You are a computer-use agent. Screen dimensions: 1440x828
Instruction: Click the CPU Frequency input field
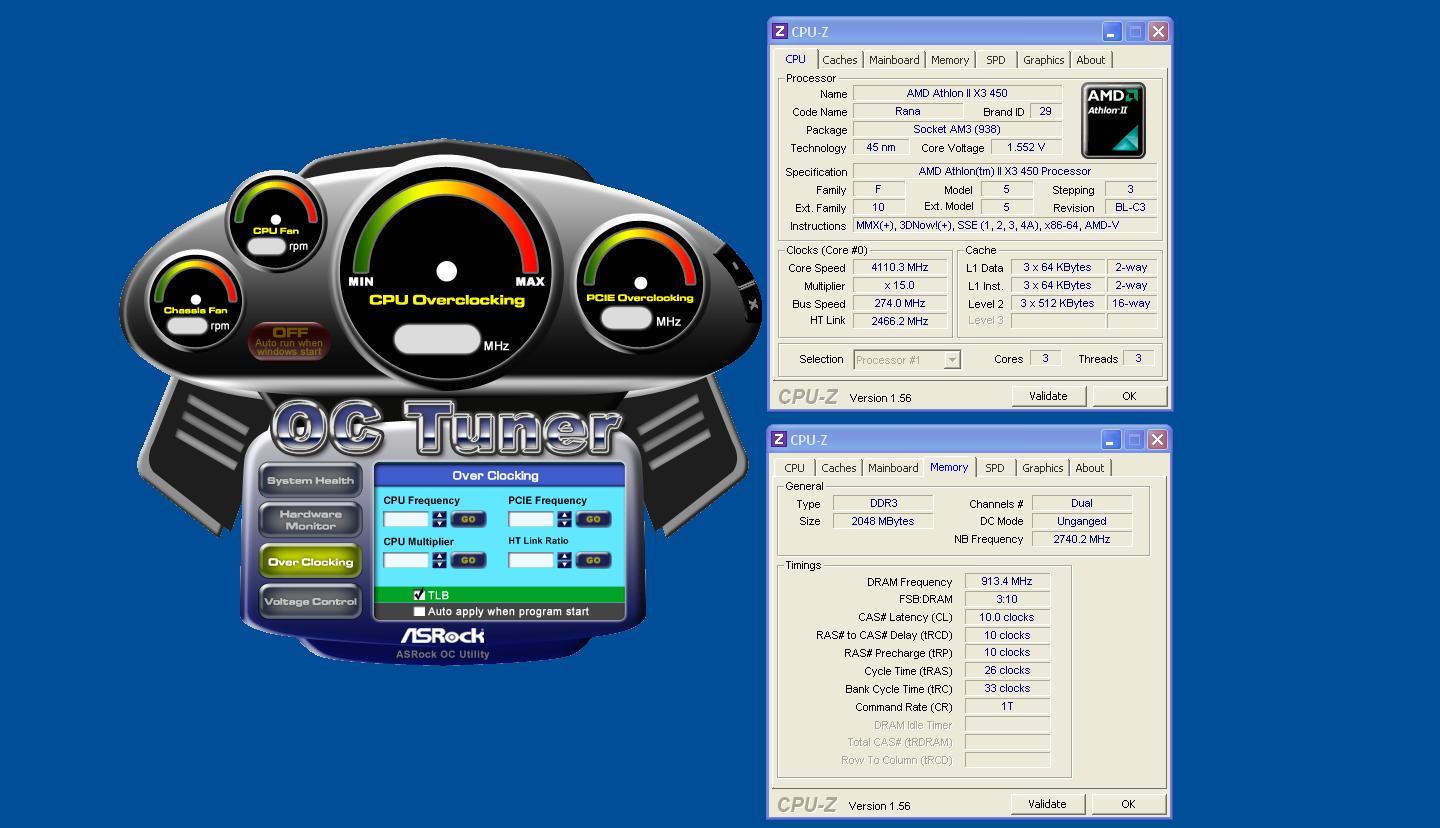(x=407, y=519)
